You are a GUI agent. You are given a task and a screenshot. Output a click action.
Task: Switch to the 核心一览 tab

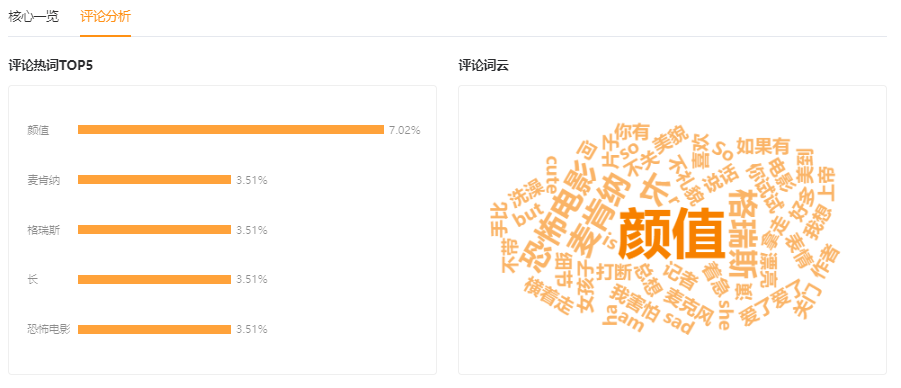click(x=33, y=16)
